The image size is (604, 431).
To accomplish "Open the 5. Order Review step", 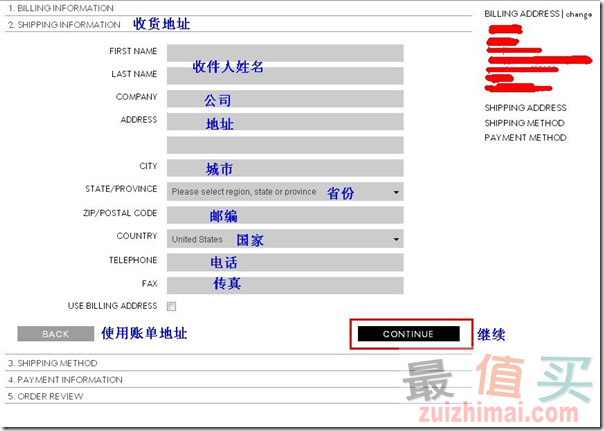I will (45, 396).
